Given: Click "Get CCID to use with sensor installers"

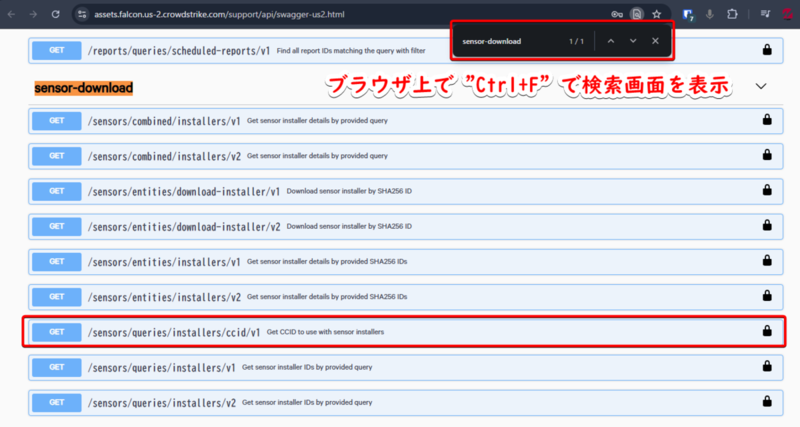Looking at the screenshot, I should click(326, 332).
